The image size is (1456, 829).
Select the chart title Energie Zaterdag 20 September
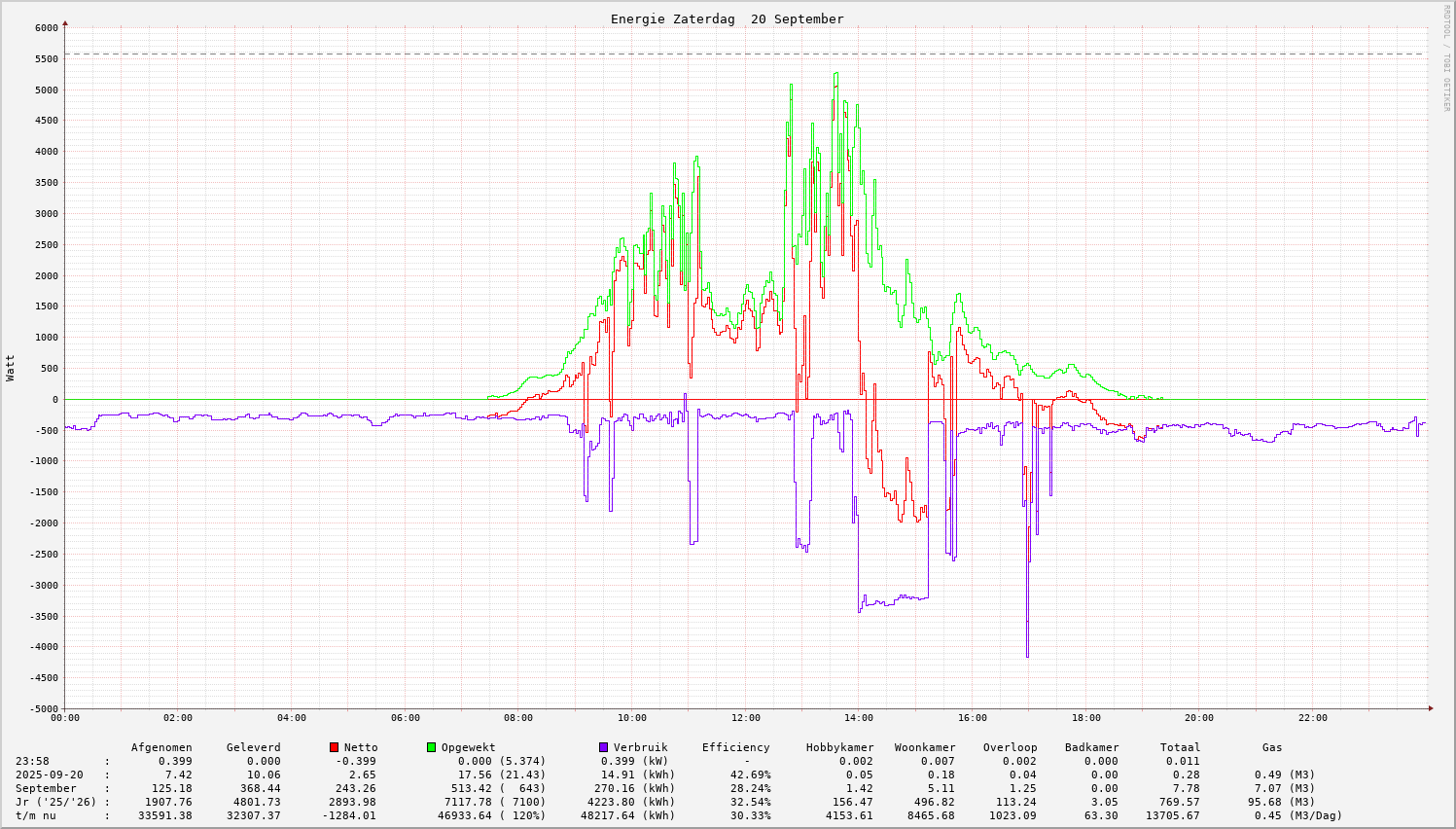pyautogui.click(x=727, y=19)
